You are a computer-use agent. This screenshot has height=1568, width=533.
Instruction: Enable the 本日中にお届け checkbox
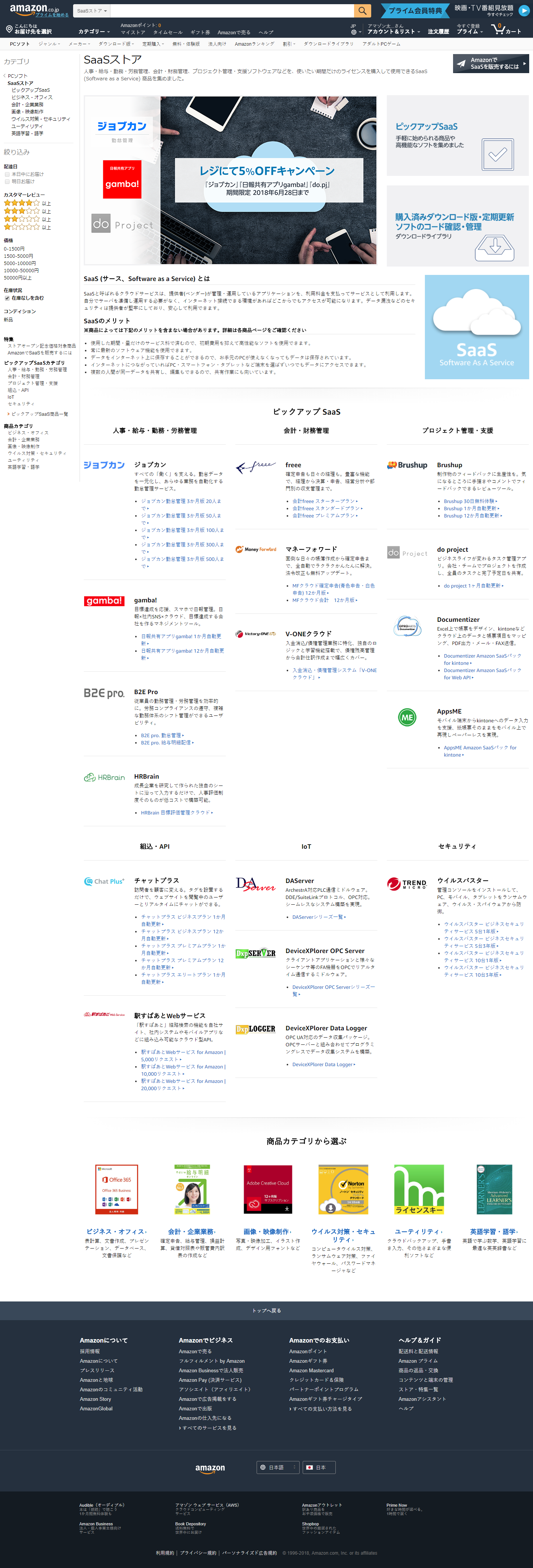click(x=7, y=174)
